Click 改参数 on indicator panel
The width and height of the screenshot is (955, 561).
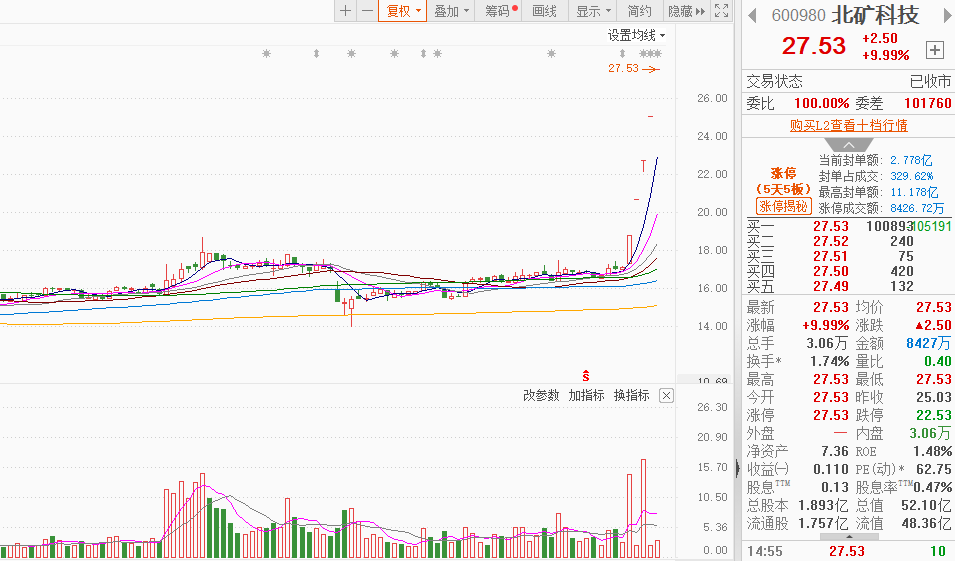(541, 395)
